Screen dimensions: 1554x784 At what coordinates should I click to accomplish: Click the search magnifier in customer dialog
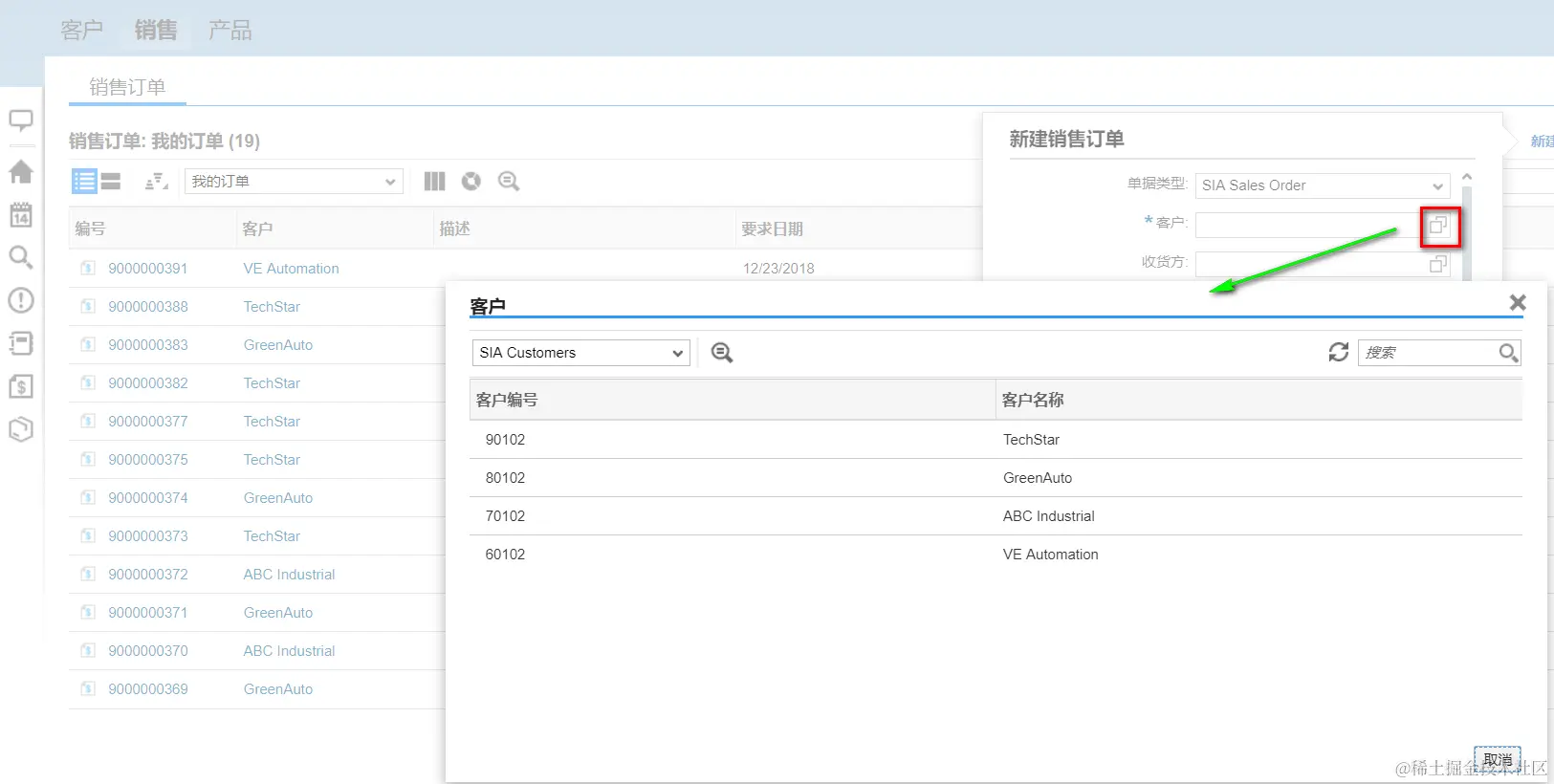[1508, 353]
